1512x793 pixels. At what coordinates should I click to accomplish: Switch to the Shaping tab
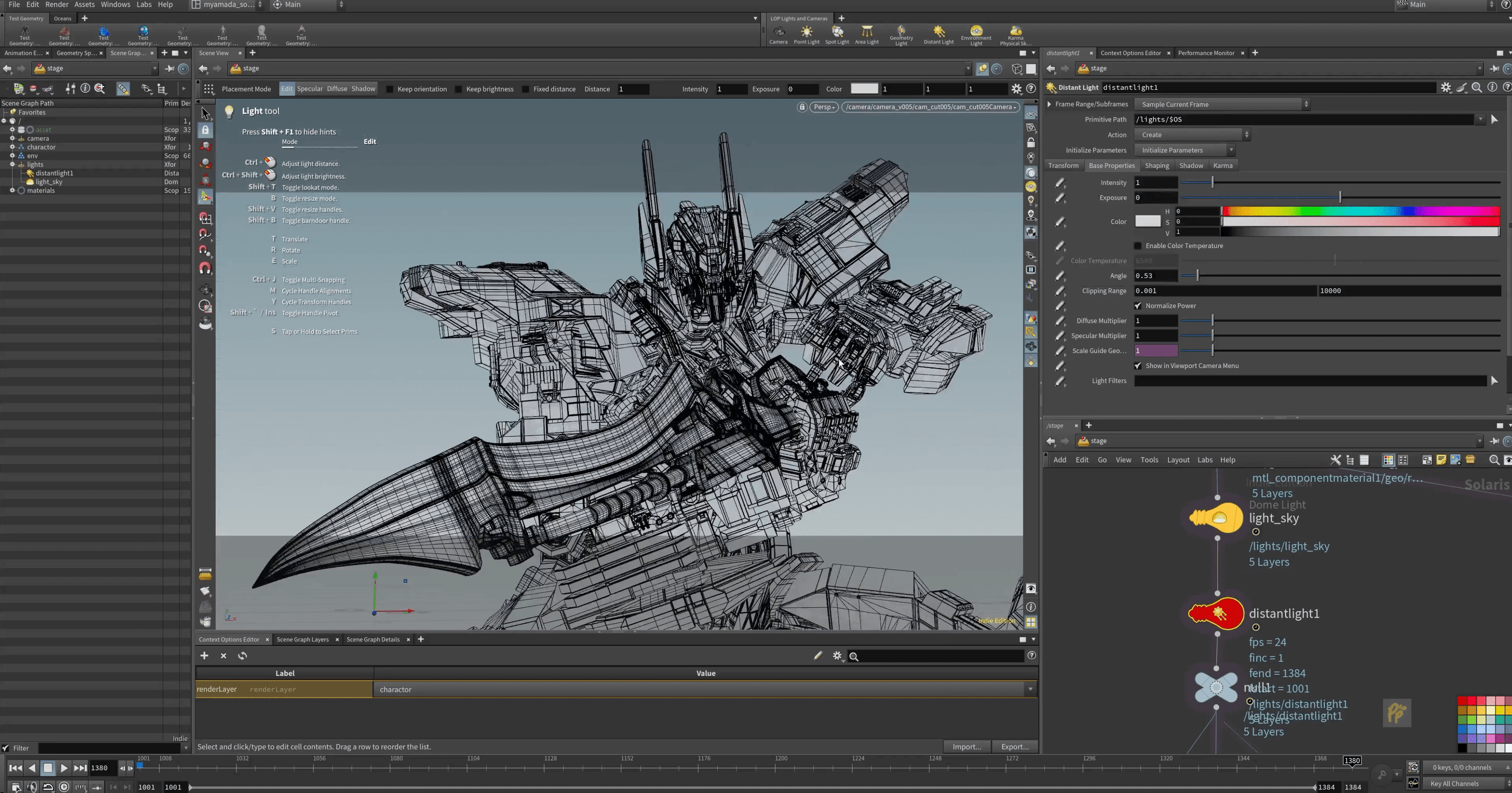(1156, 165)
